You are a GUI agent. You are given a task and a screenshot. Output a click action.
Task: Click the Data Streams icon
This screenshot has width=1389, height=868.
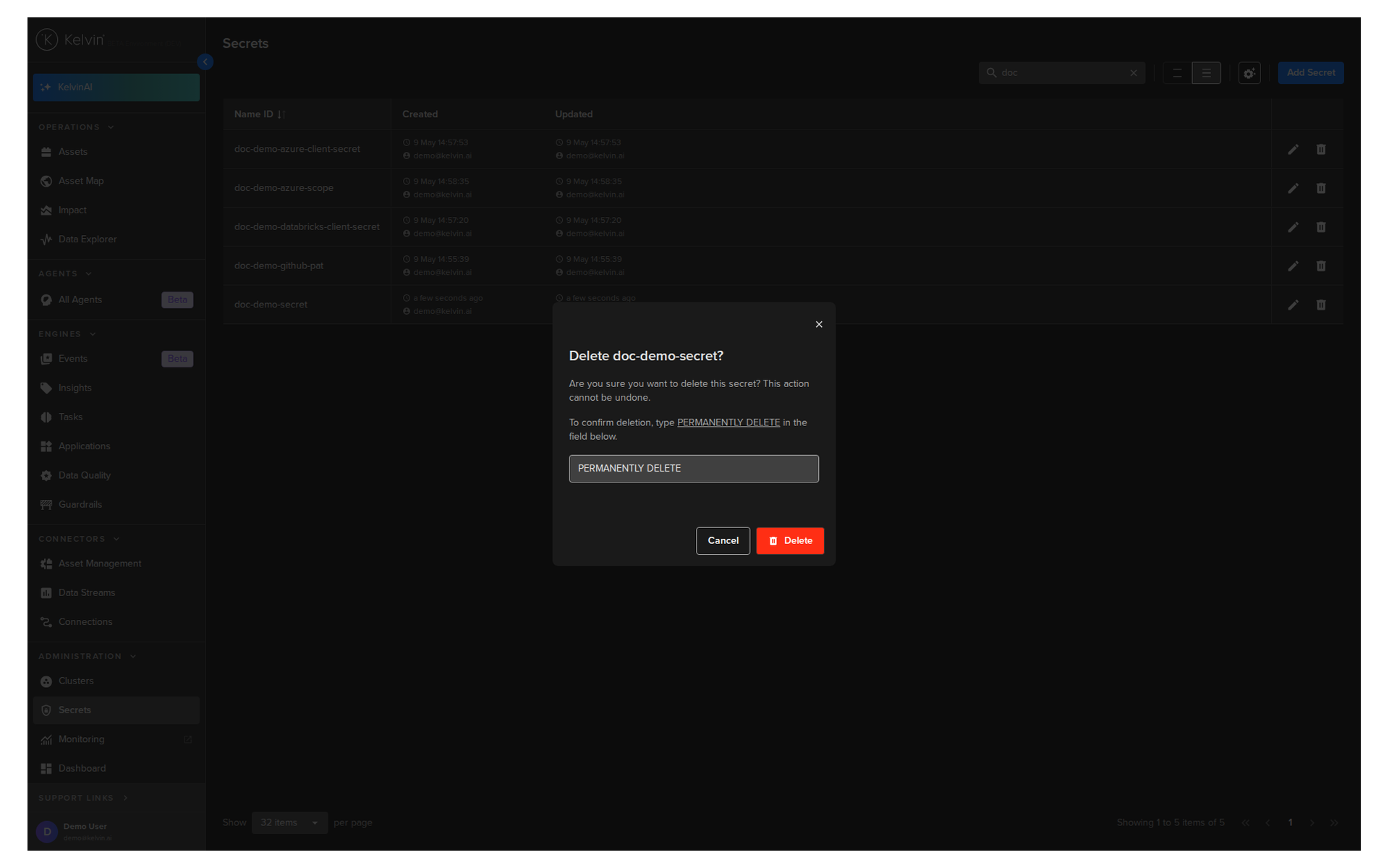pos(46,592)
